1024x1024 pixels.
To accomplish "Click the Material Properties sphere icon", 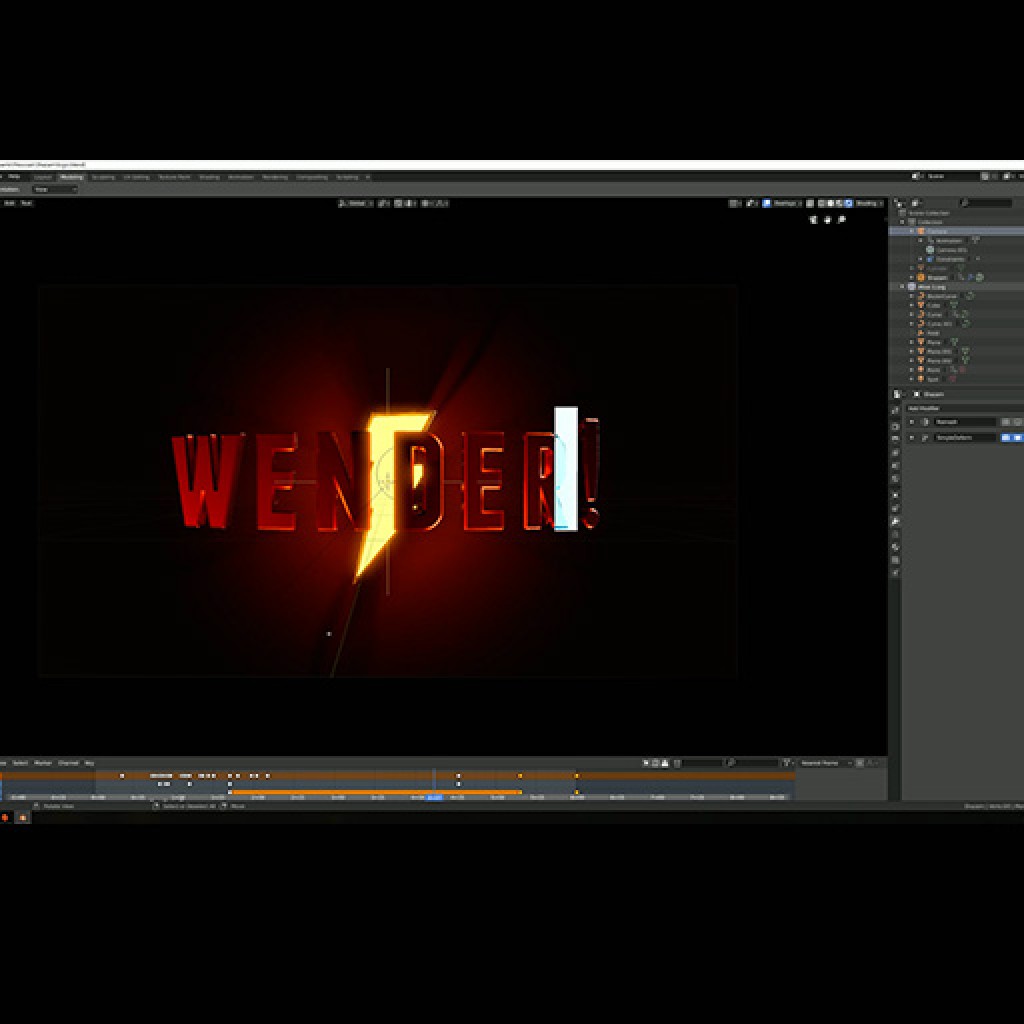I will tap(893, 574).
